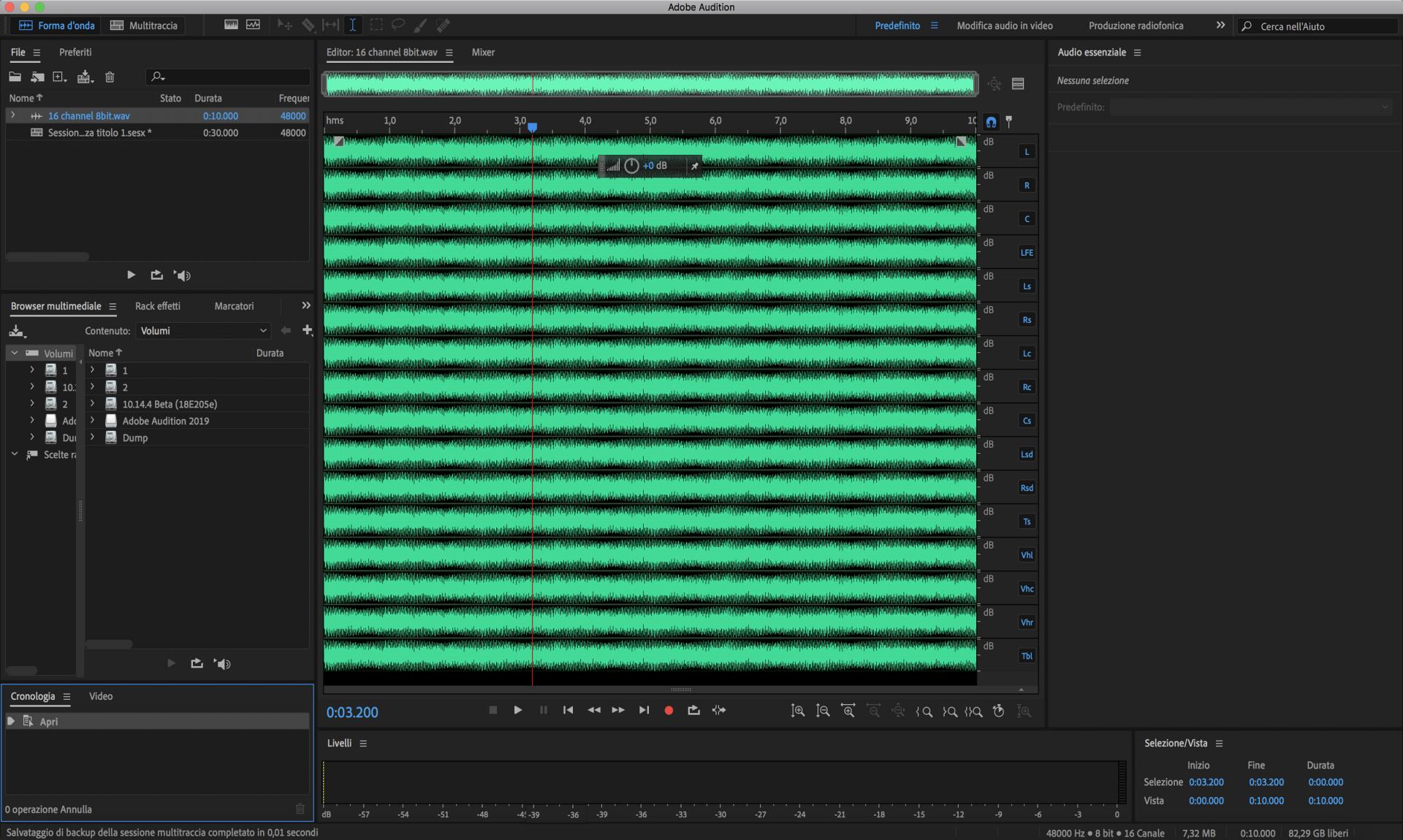Select the Produzione radiofonica workspace

[x=1136, y=26]
